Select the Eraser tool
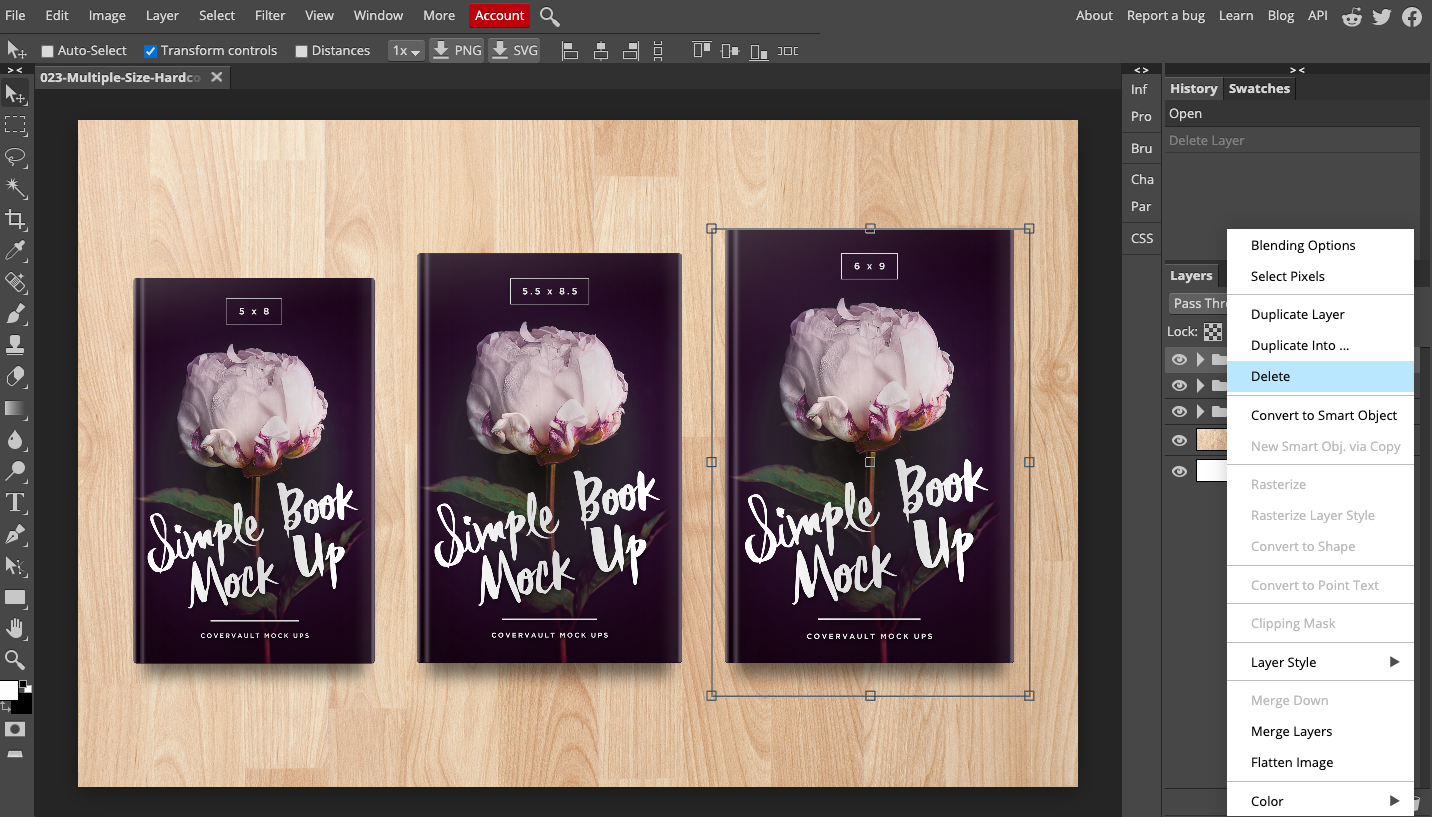This screenshot has height=817, width=1432. pos(15,377)
